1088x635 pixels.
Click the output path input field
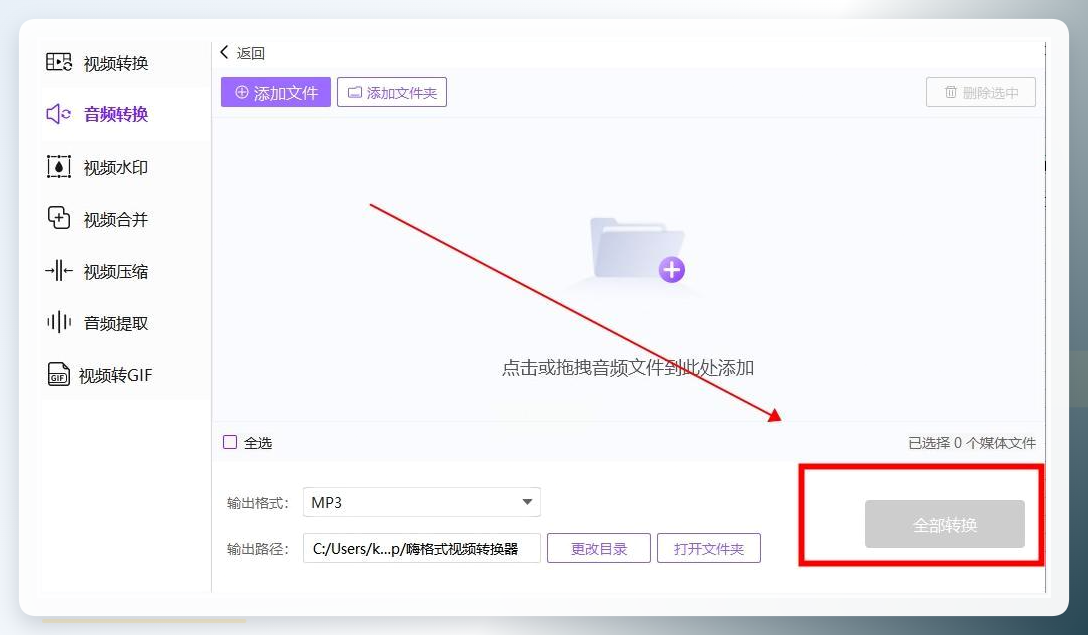(x=422, y=548)
